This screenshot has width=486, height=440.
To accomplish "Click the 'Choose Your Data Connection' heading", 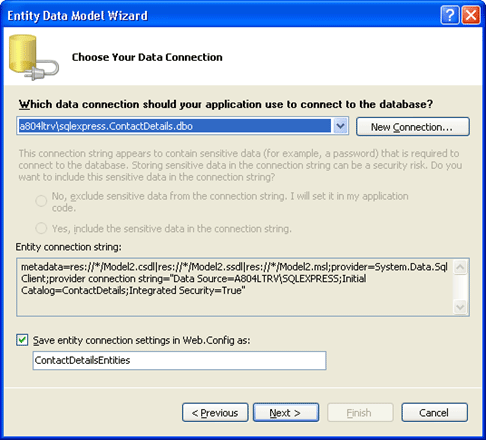I will click(147, 57).
